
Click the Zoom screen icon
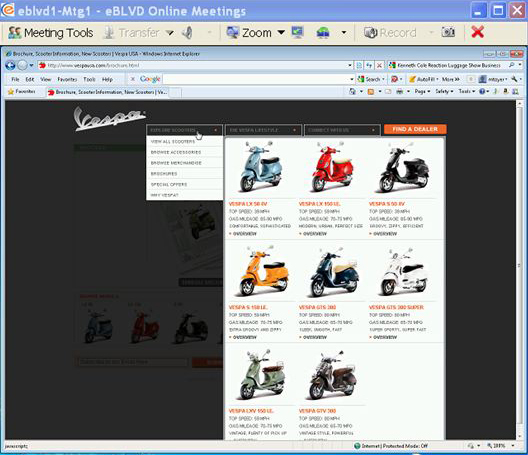click(232, 33)
